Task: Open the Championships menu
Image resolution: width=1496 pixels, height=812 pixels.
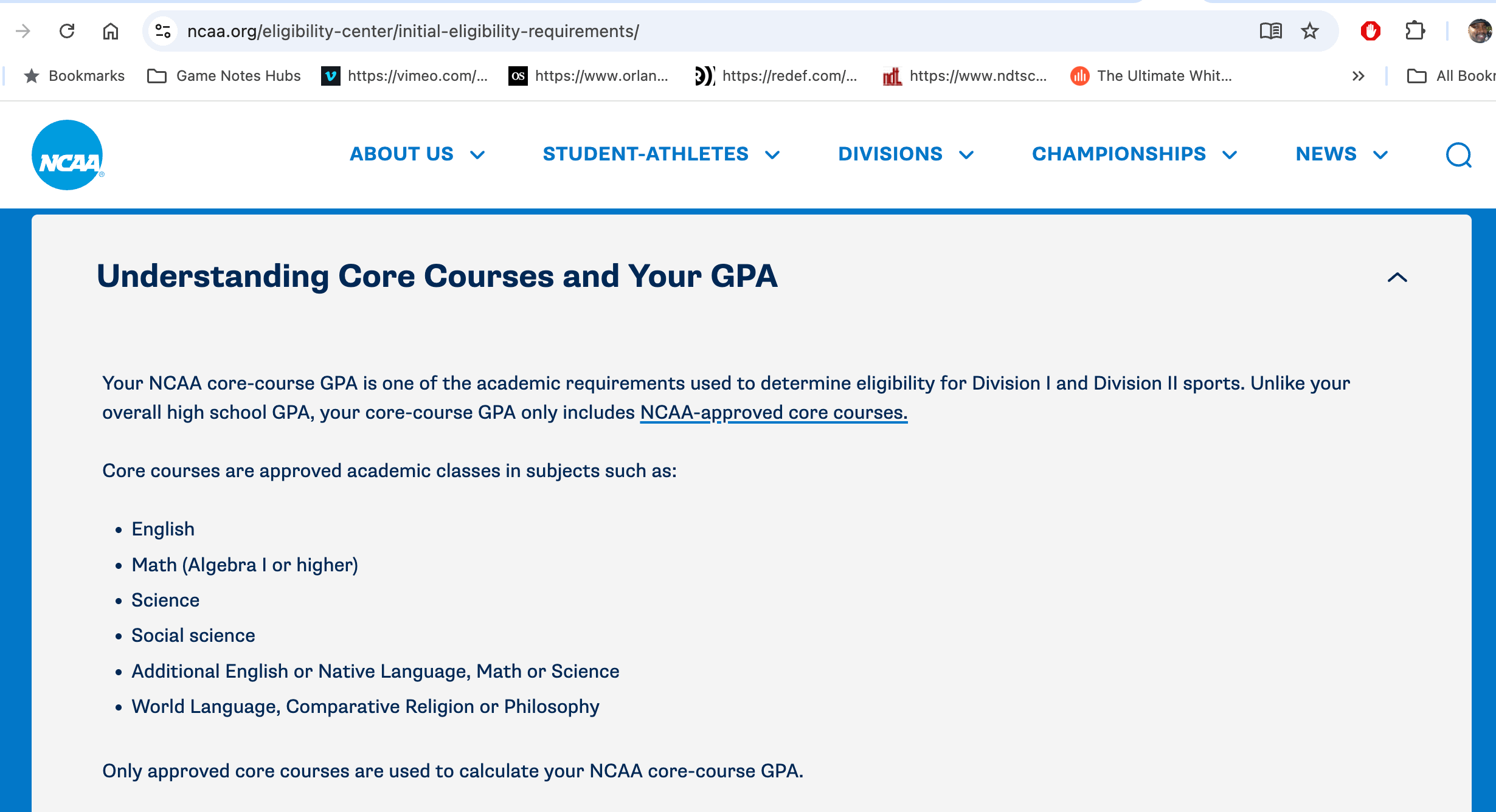Action: click(1135, 154)
